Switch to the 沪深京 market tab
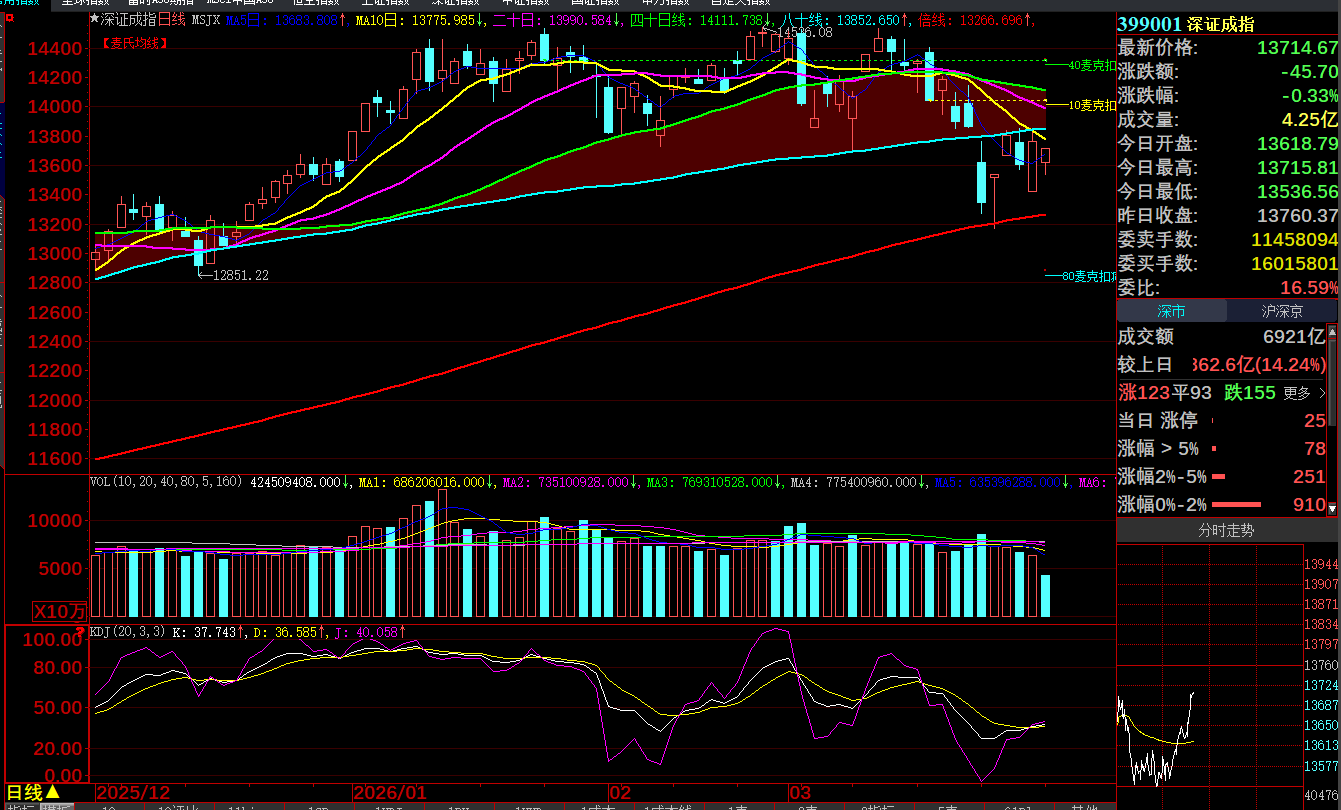The image size is (1341, 810). tap(1283, 311)
